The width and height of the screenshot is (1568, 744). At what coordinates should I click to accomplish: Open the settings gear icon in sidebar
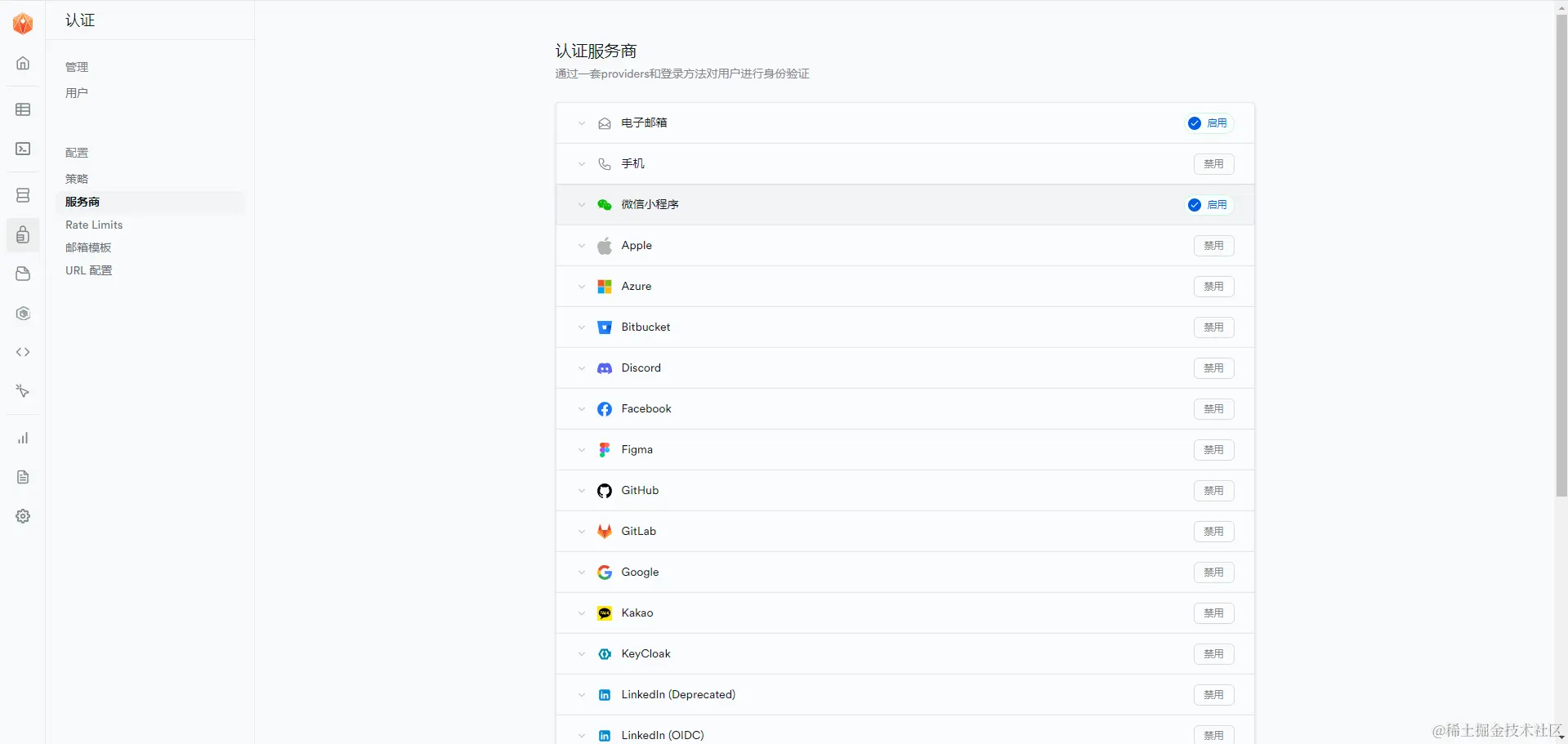pos(23,516)
